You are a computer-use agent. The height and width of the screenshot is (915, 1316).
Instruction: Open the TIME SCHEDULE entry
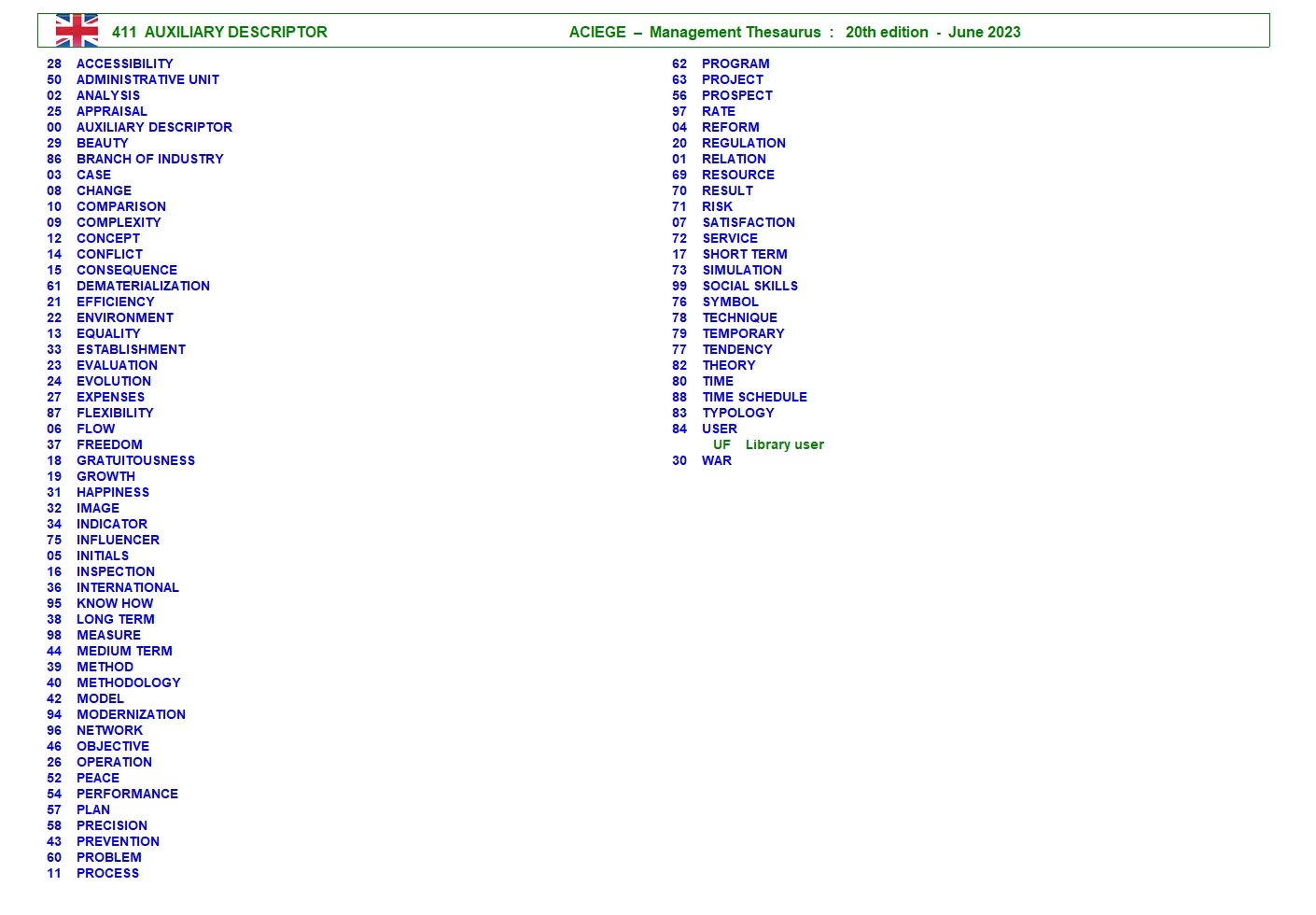[754, 397]
